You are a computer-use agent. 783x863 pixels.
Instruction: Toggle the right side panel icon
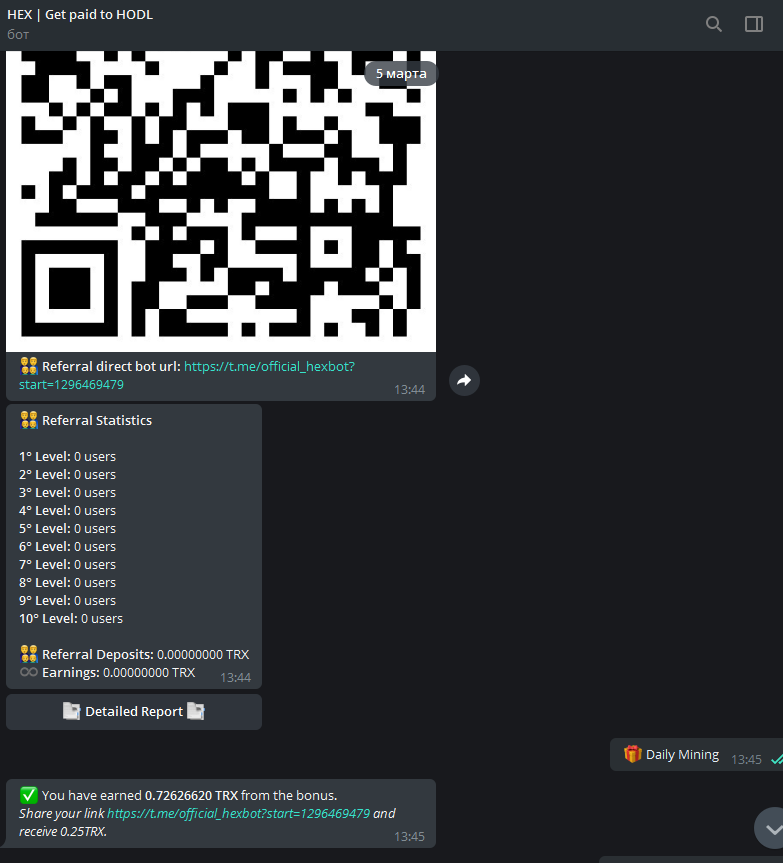point(754,24)
